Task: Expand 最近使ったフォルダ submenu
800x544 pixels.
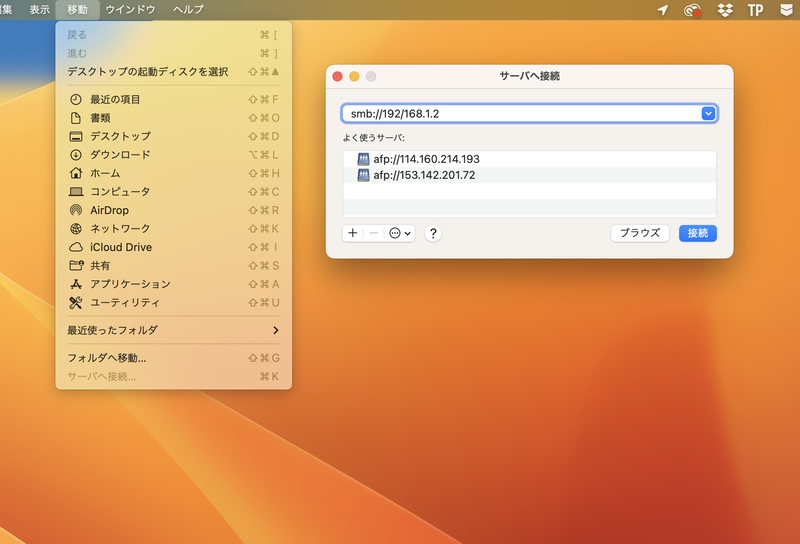Action: [x=173, y=330]
